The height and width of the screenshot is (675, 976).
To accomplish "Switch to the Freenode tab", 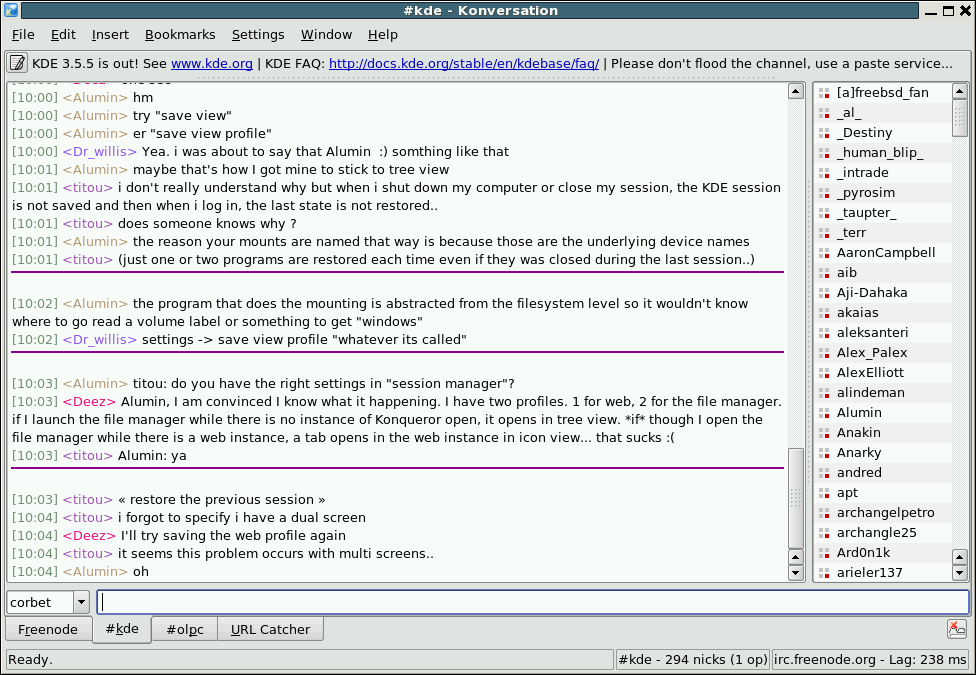I will [49, 629].
